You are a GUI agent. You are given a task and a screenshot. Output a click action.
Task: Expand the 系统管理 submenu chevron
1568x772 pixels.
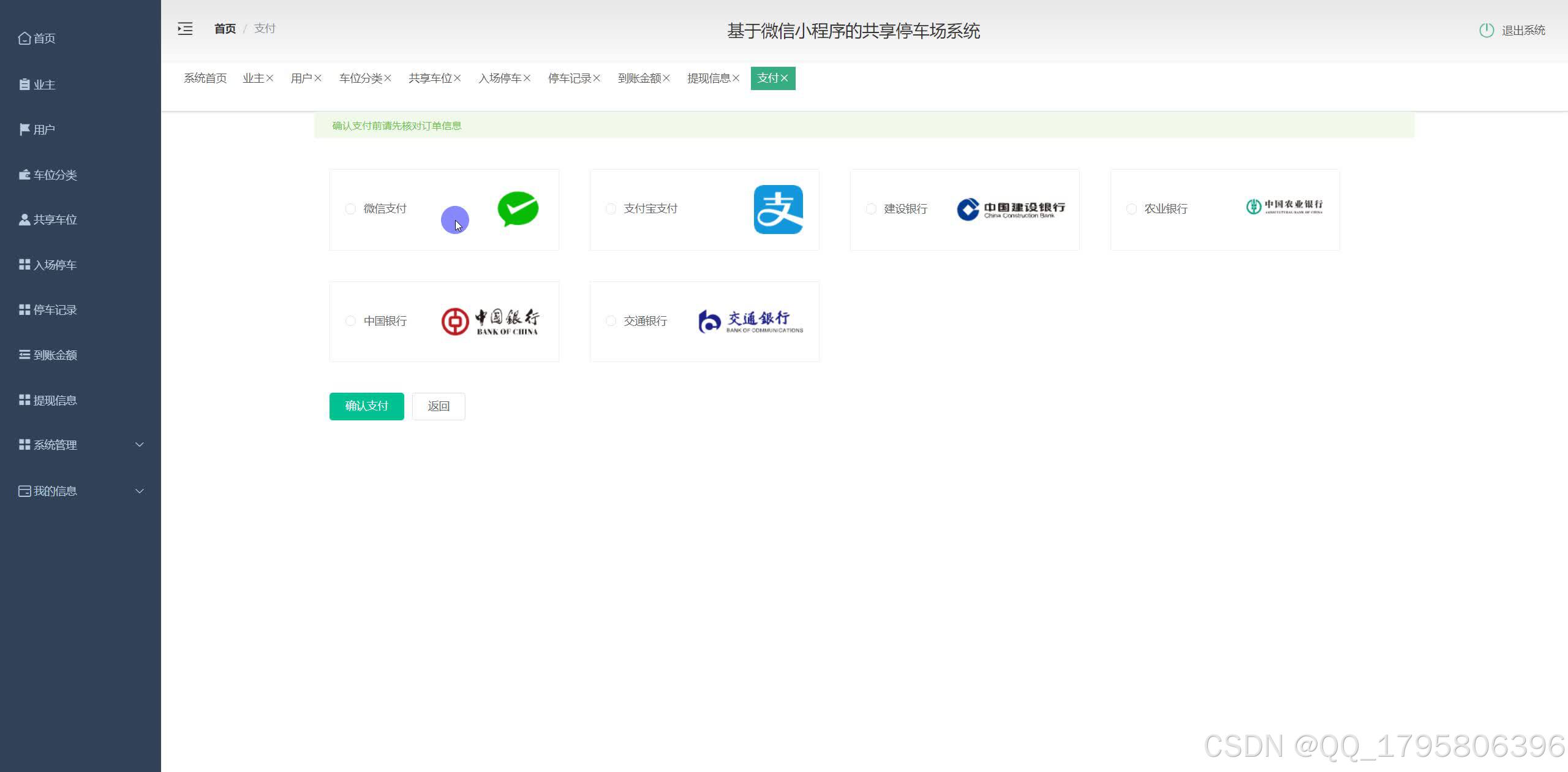tap(140, 445)
